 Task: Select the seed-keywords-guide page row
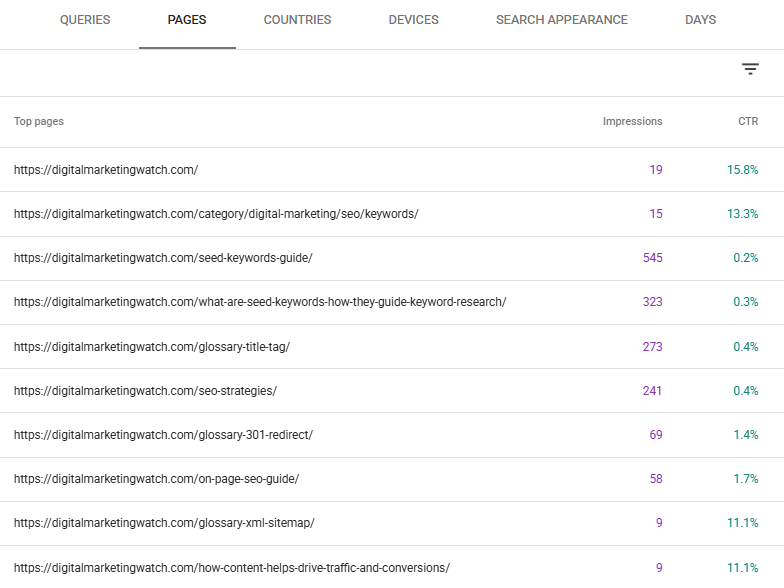(x=392, y=258)
